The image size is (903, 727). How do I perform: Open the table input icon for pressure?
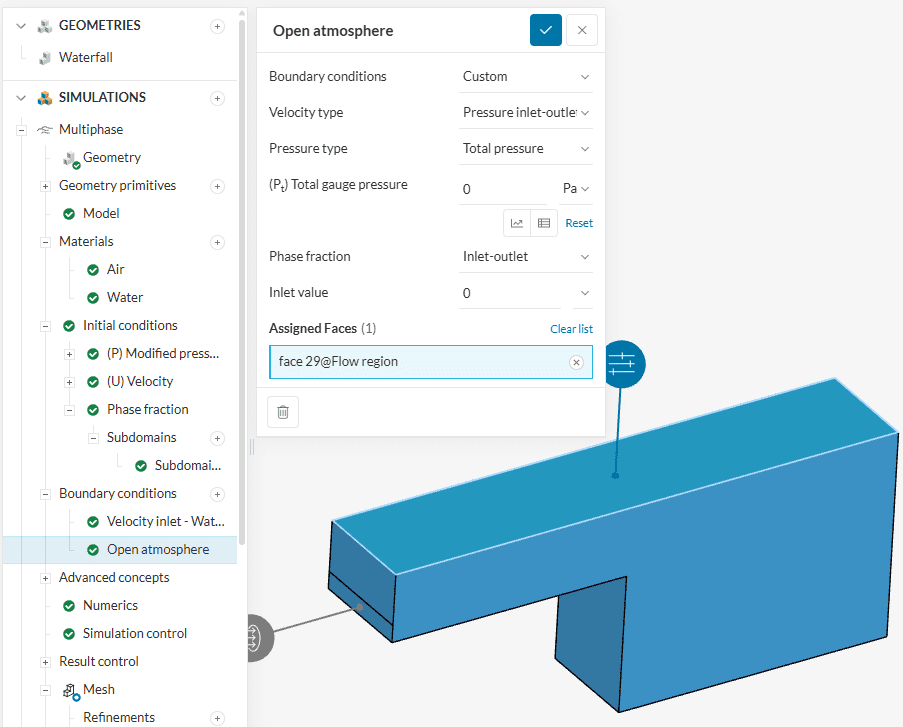(x=544, y=223)
